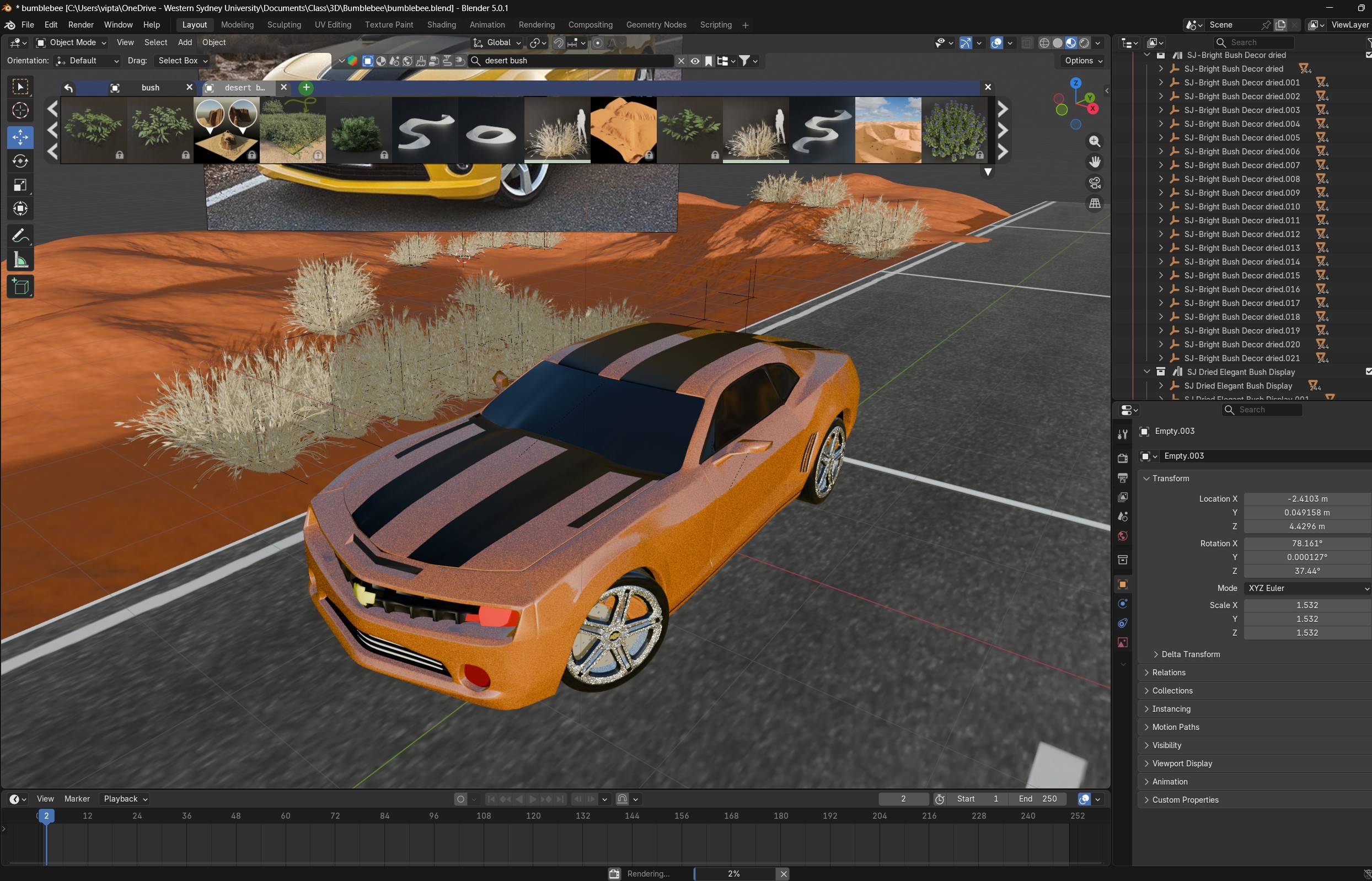Open the Blender logo app menu
This screenshot has height=881, width=1372.
[x=10, y=25]
